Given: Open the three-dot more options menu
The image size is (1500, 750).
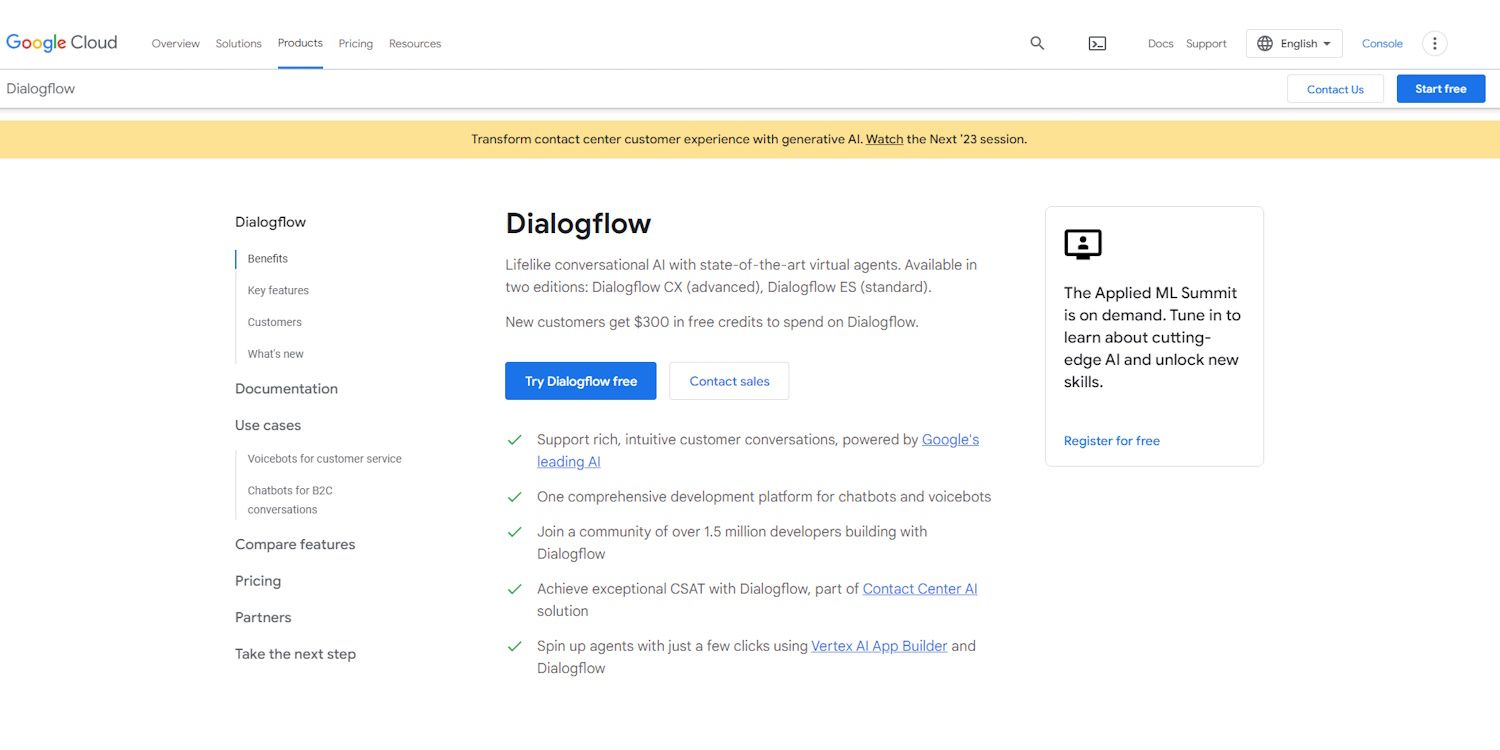Looking at the screenshot, I should point(1435,43).
